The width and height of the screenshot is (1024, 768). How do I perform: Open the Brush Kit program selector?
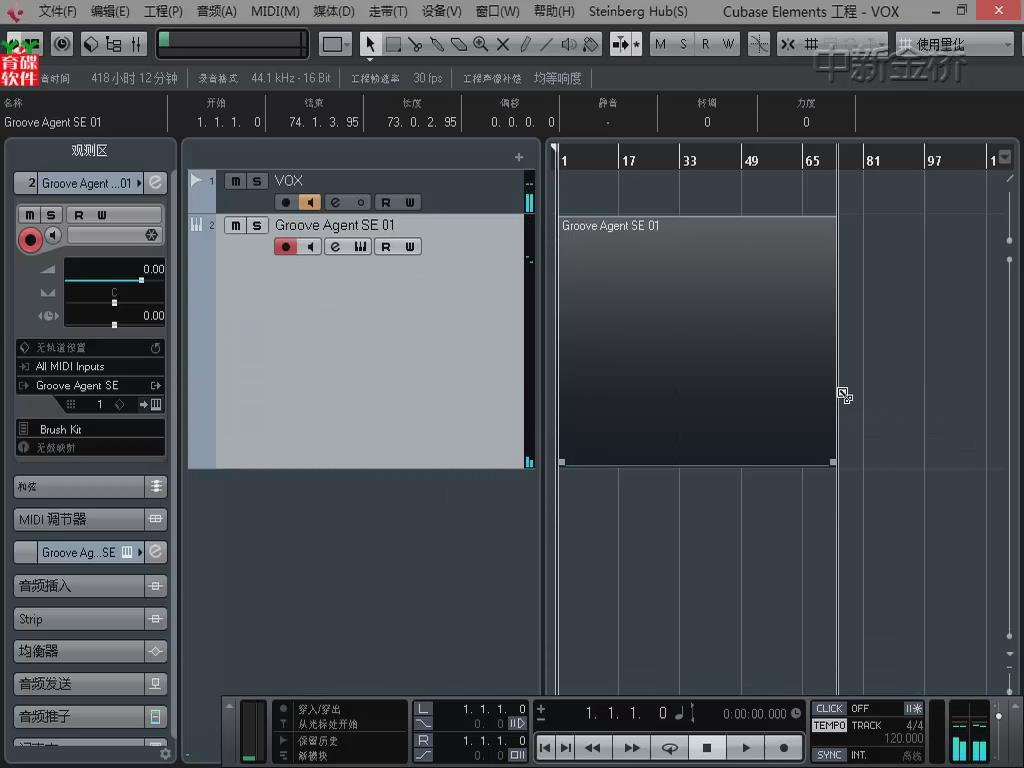pyautogui.click(x=90, y=429)
